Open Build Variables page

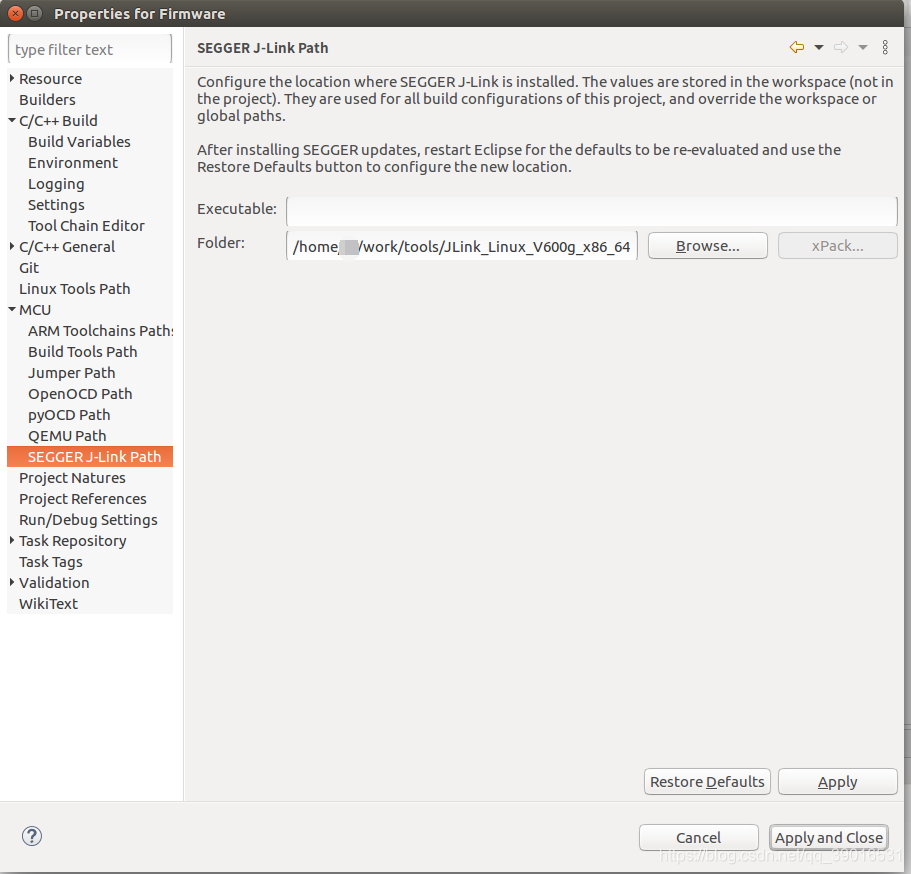(79, 142)
